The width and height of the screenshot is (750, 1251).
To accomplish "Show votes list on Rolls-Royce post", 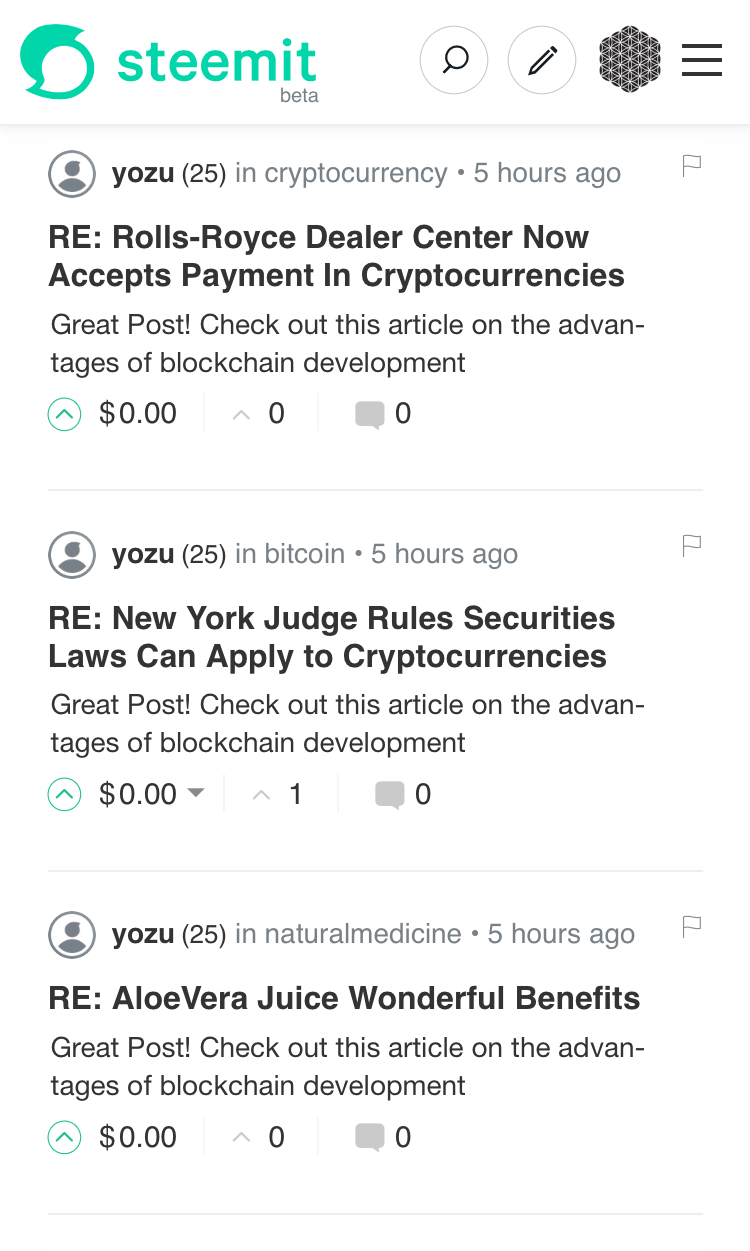I will pos(258,414).
